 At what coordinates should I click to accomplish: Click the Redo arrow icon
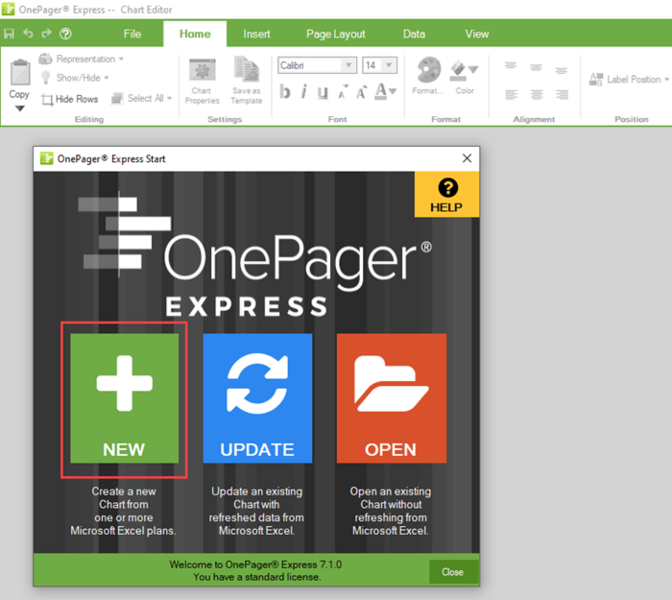pos(46,33)
